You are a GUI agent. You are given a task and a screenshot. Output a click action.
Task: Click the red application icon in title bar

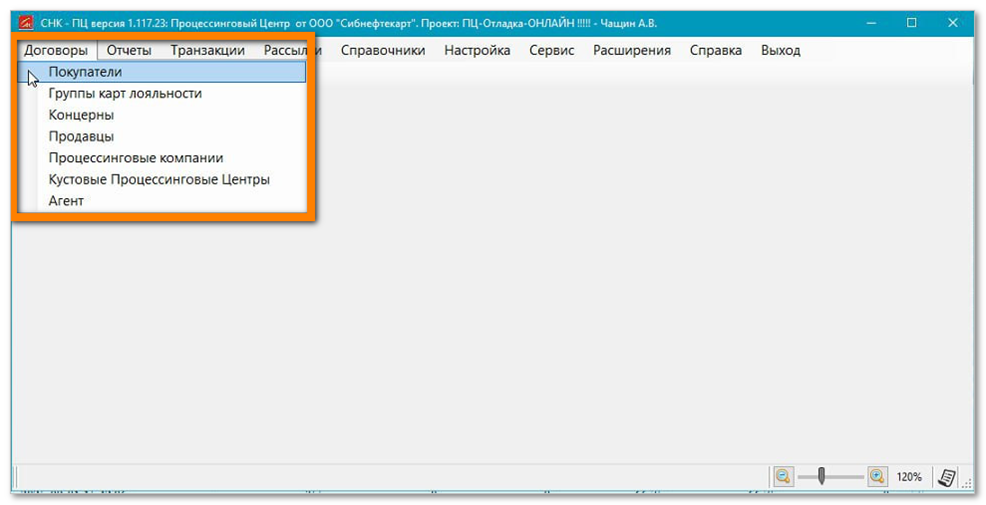(26, 23)
